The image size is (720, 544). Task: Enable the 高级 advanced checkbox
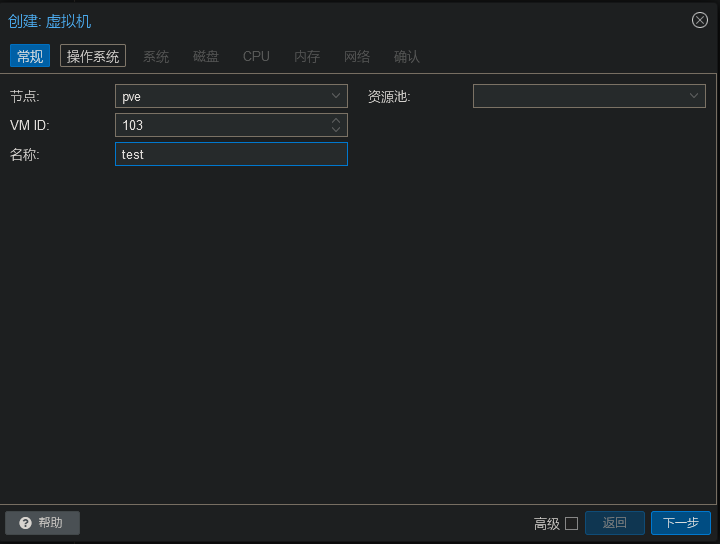tap(572, 523)
